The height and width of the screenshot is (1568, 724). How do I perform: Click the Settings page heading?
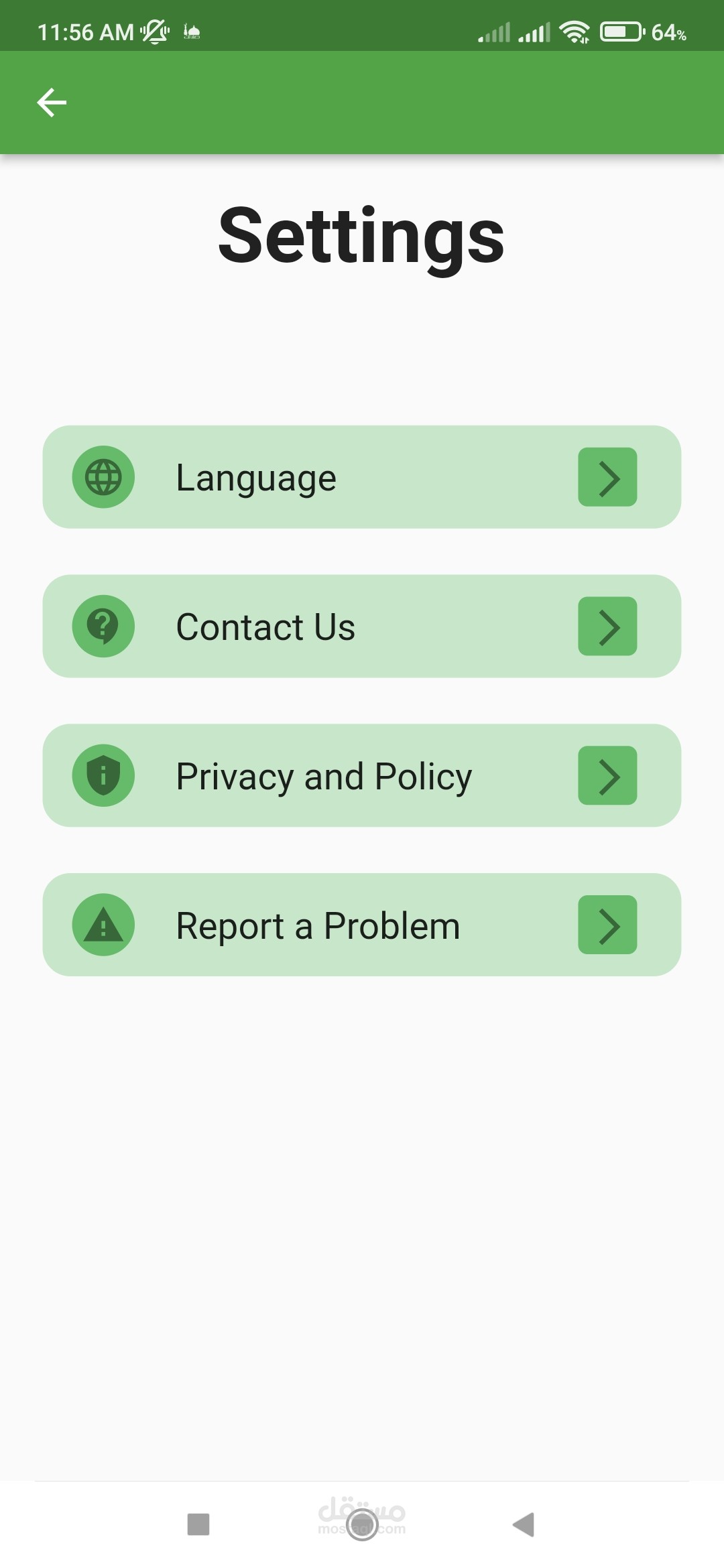[361, 236]
